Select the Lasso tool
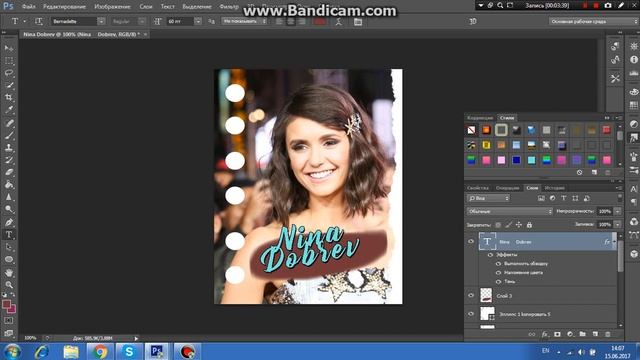 click(x=9, y=73)
